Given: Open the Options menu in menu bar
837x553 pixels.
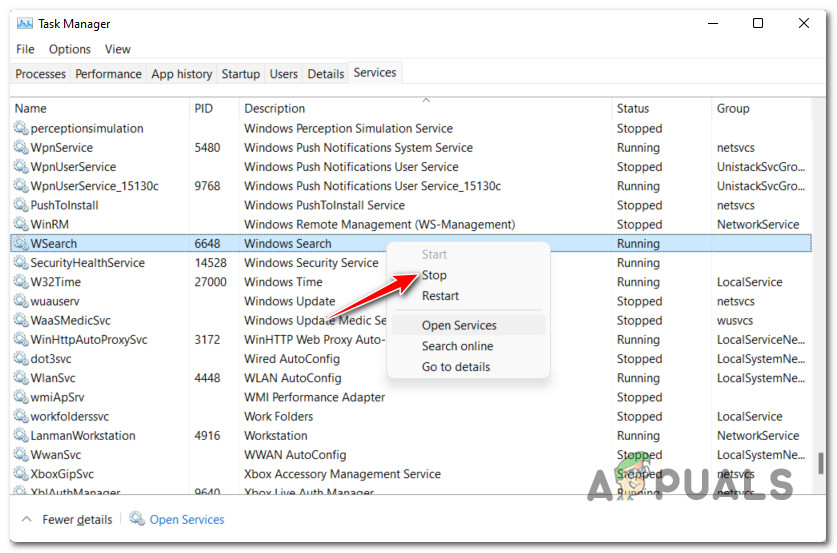Looking at the screenshot, I should point(70,49).
